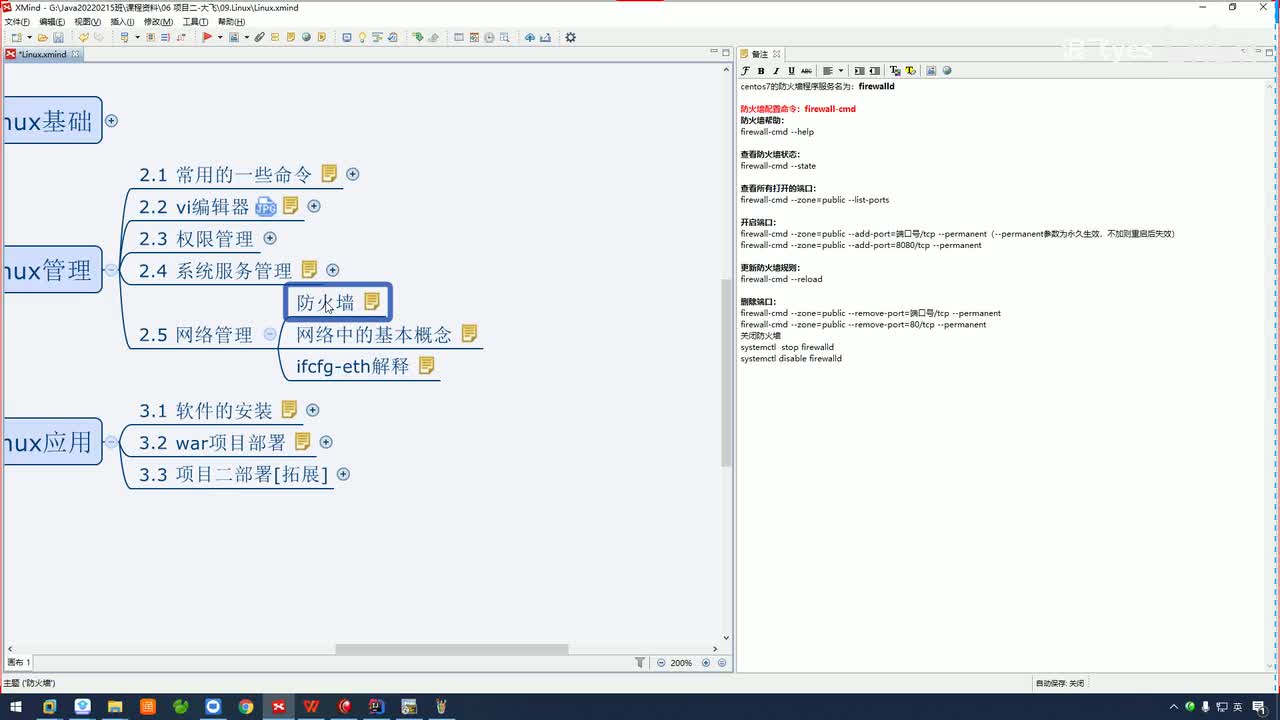Click the attachment paperclip icon
The height and width of the screenshot is (720, 1280).
click(x=260, y=38)
